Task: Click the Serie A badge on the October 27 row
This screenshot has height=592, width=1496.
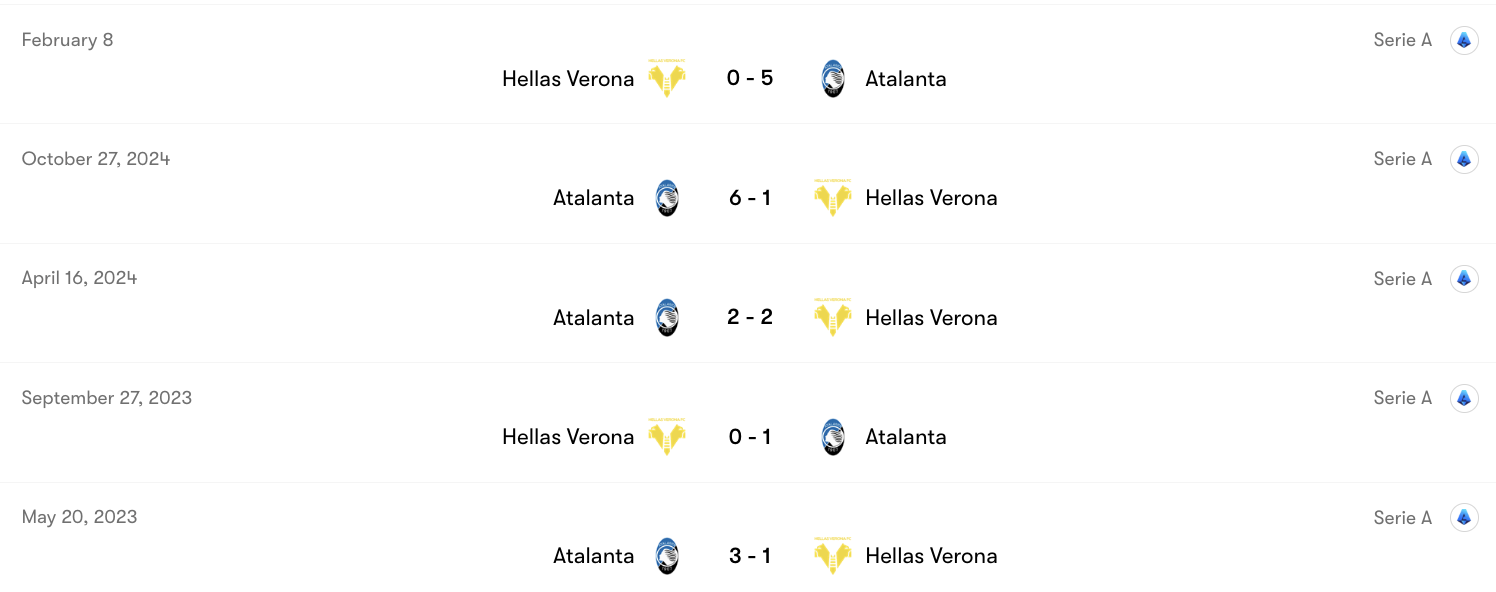Action: pos(1464,158)
